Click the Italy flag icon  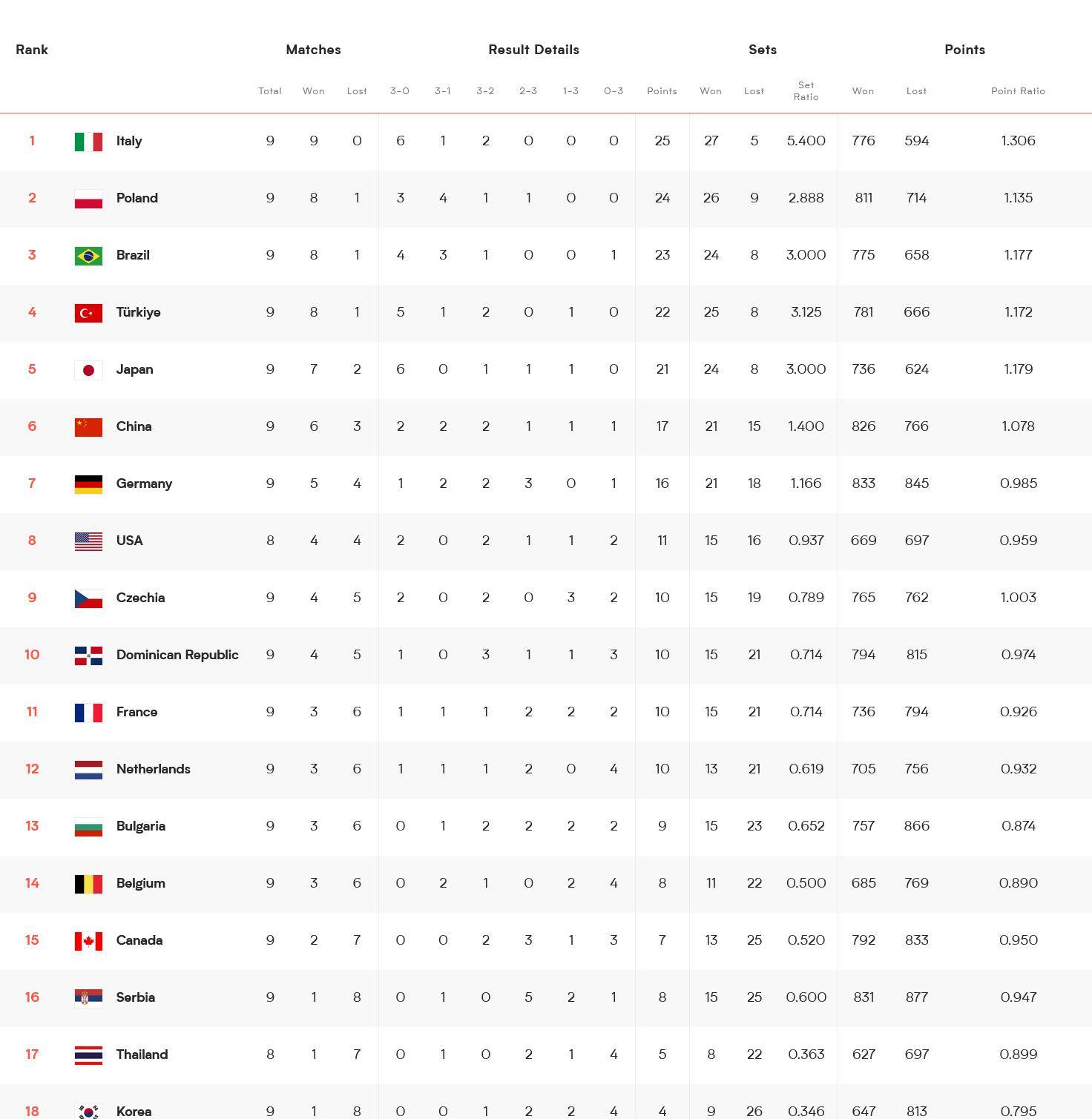[88, 141]
